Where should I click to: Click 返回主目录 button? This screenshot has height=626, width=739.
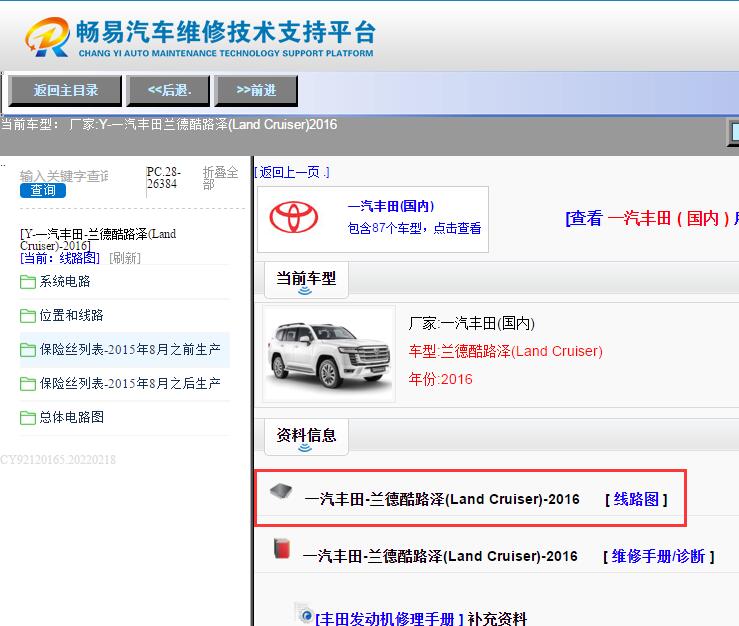pos(66,90)
